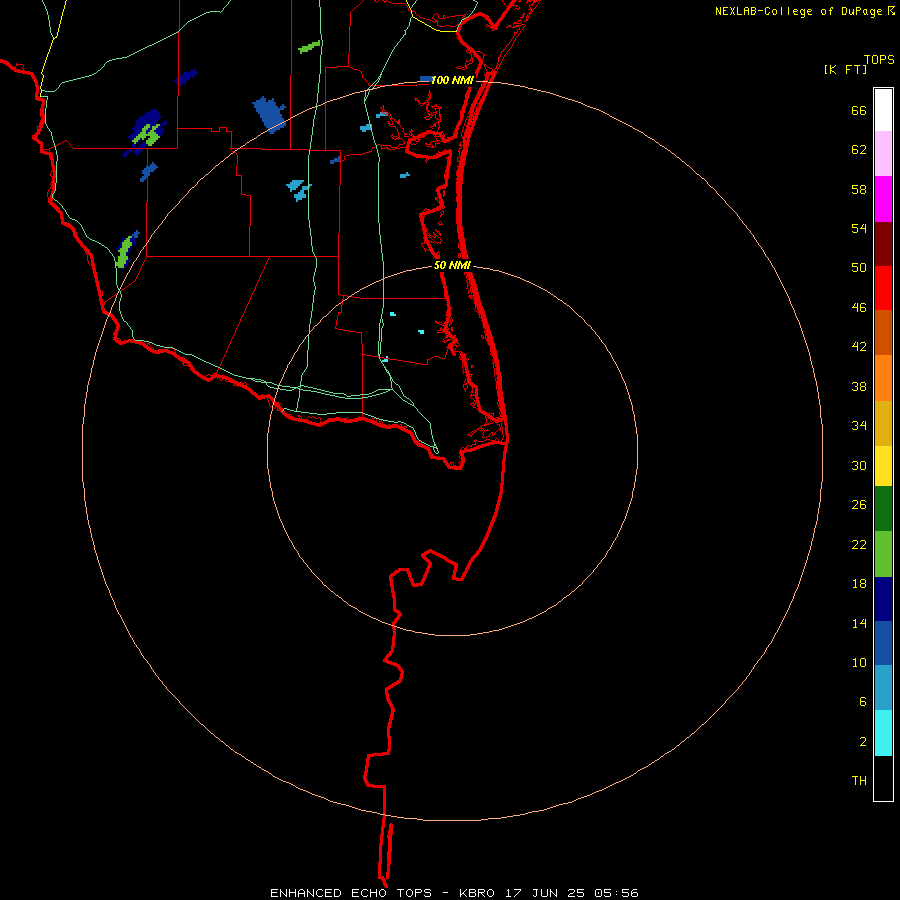Viewport: 900px width, 900px height.
Task: Click the legend value 6
Action: (863, 701)
